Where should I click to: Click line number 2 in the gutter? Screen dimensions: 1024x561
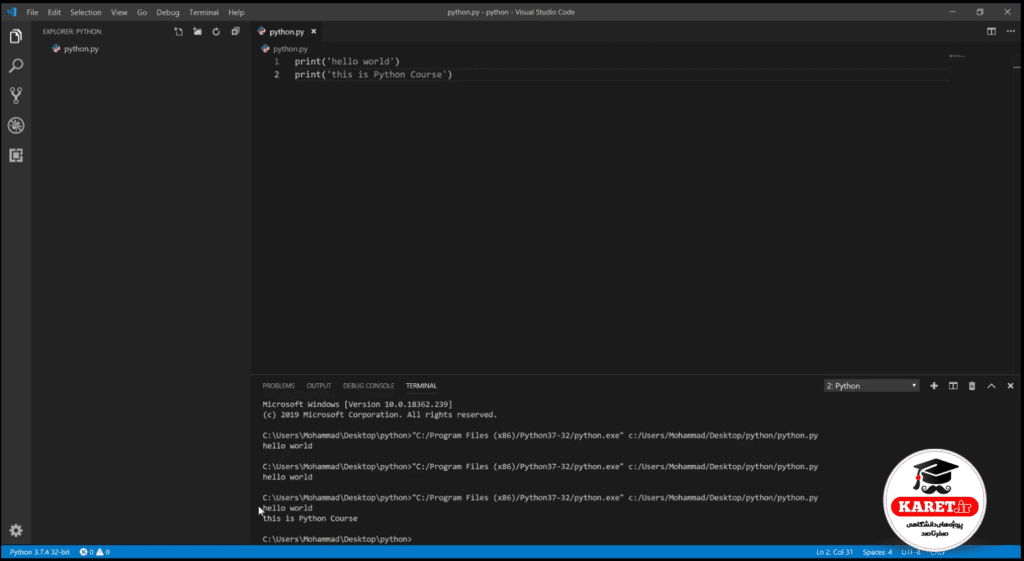(x=276, y=74)
